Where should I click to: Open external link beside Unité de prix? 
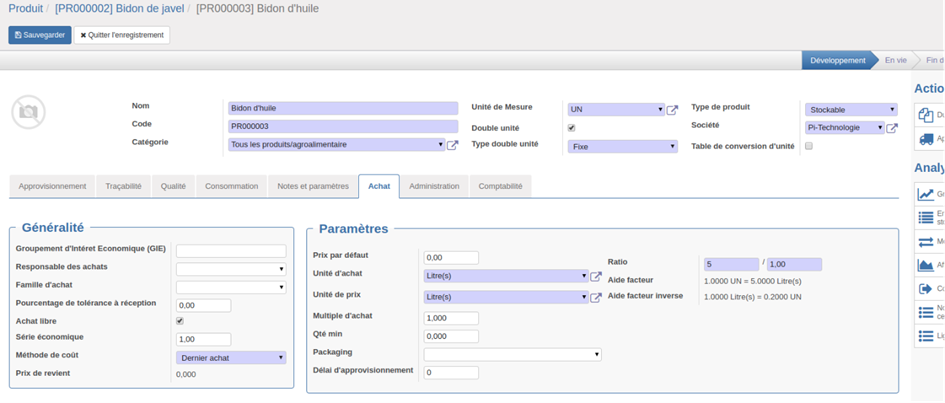click(596, 297)
